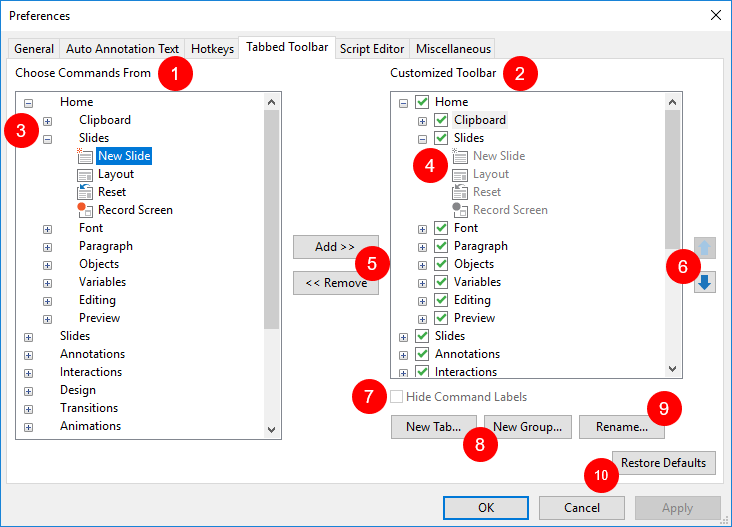The height and width of the screenshot is (527, 732).
Task: Select the Interactions node in the left commands tree
Action: [91, 372]
